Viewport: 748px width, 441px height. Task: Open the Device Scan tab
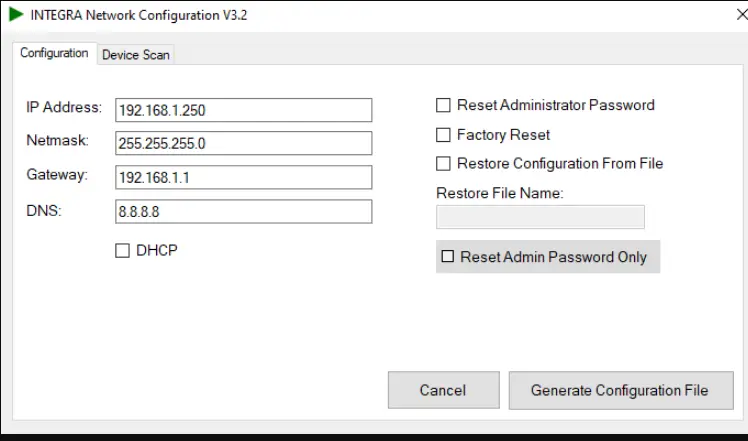136,55
